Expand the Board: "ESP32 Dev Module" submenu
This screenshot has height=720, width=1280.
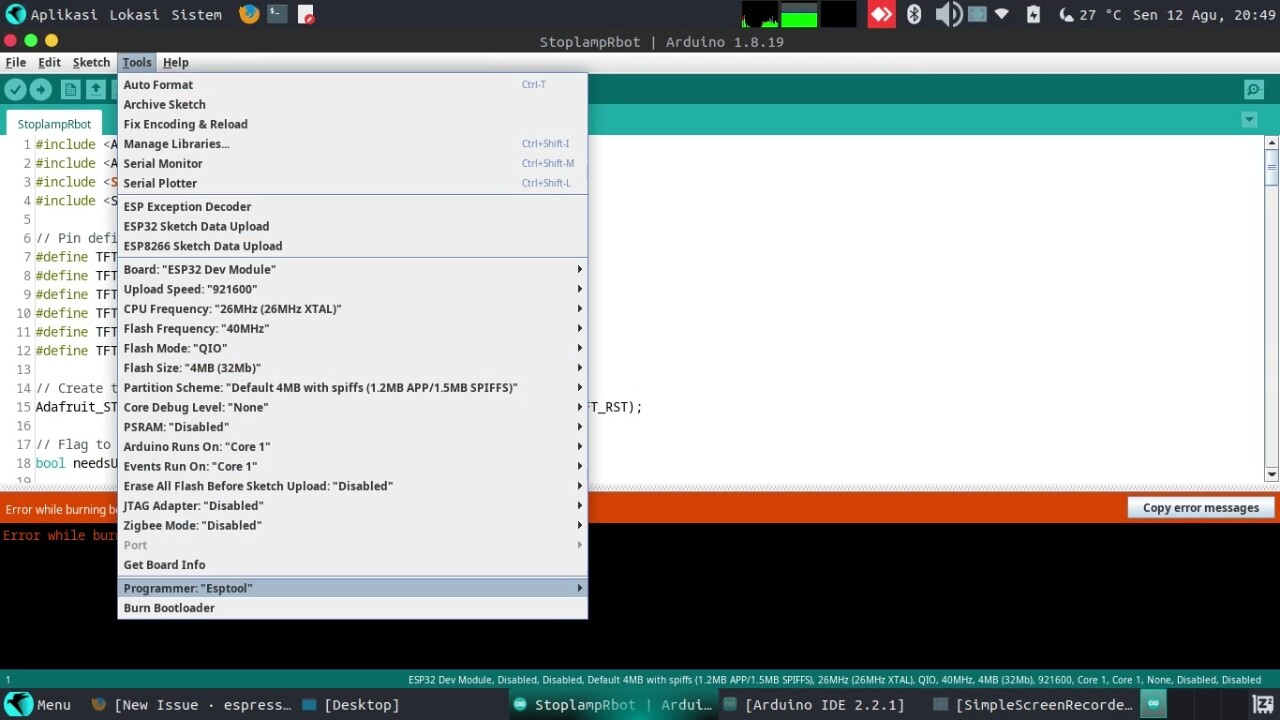pyautogui.click(x=352, y=269)
